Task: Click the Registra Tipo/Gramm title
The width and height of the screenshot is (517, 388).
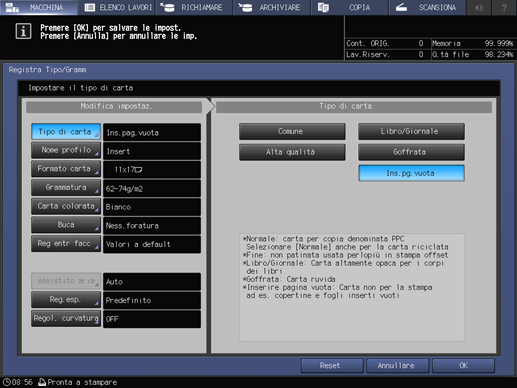Action: coord(47,70)
